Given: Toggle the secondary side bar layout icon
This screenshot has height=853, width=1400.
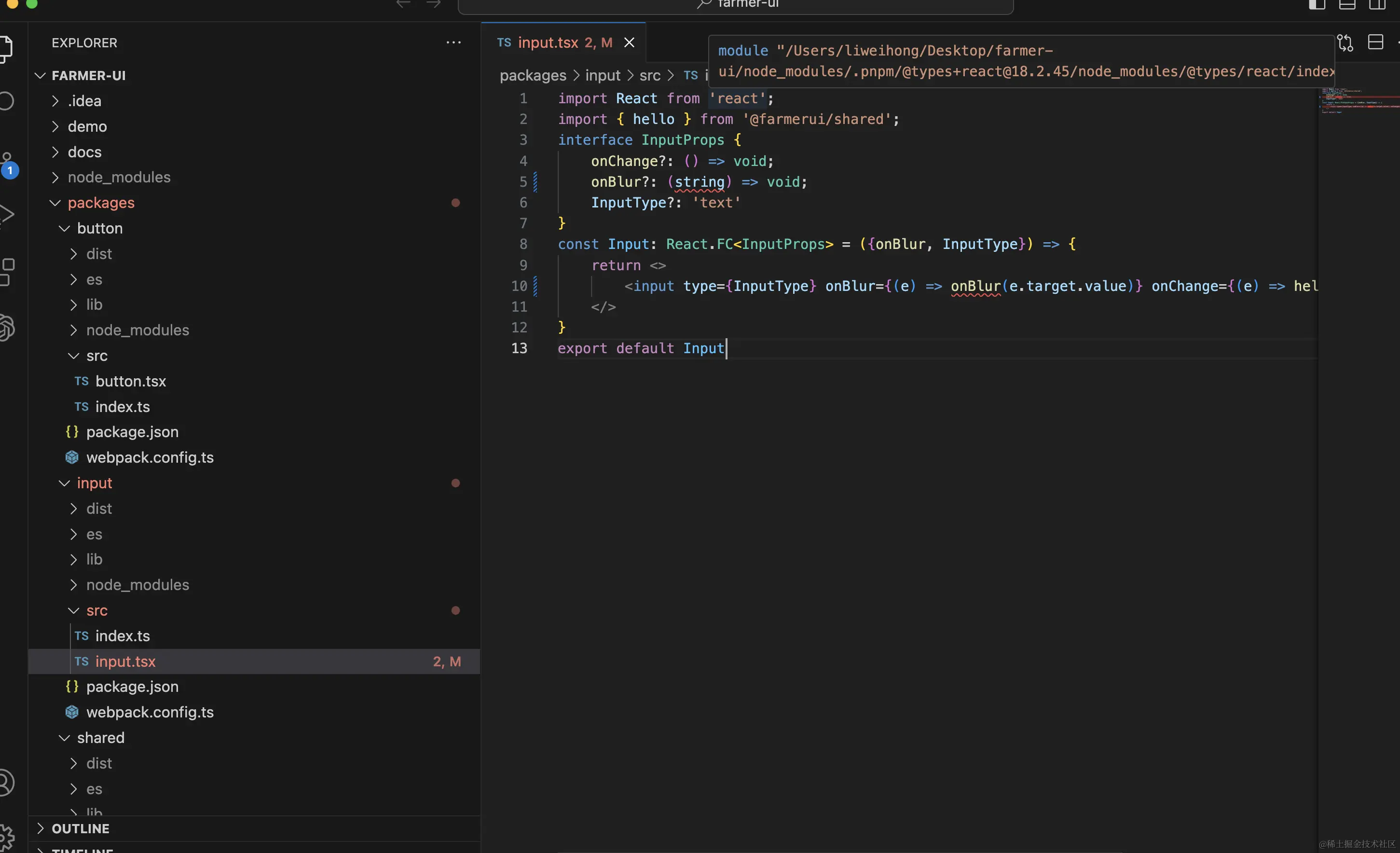Looking at the screenshot, I should 1377,4.
